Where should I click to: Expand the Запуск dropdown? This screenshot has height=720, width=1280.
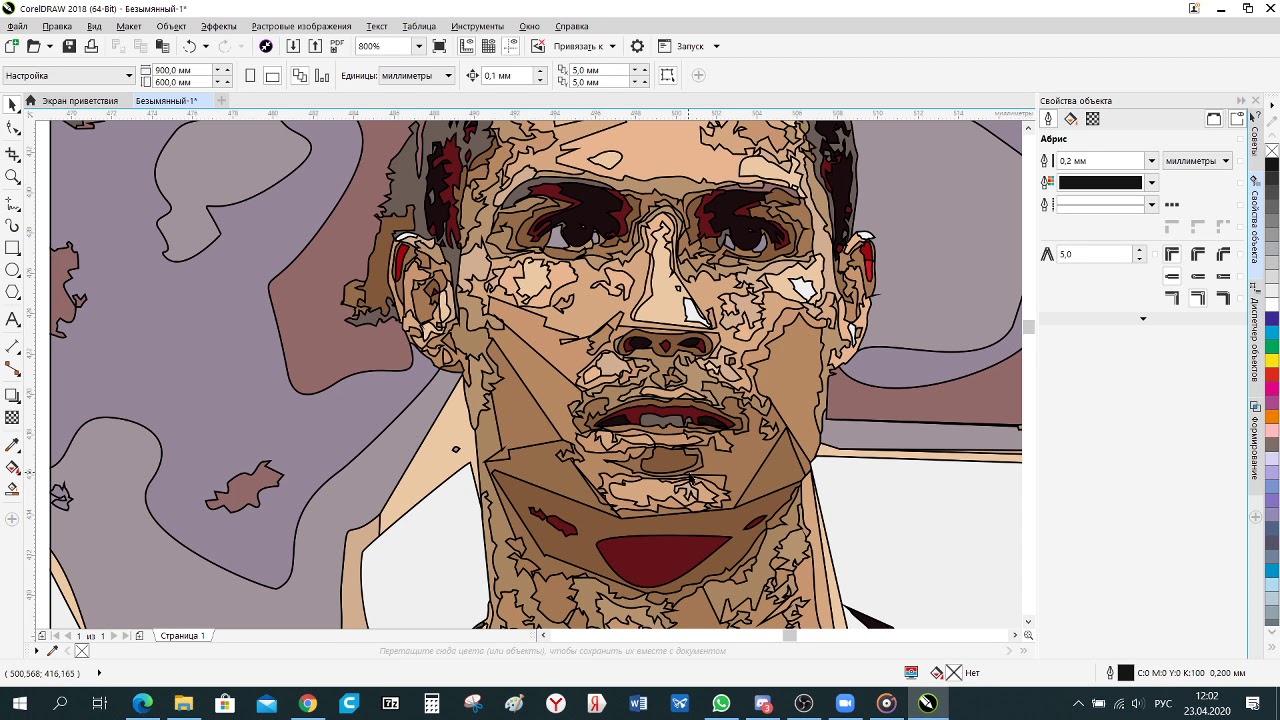[x=716, y=46]
